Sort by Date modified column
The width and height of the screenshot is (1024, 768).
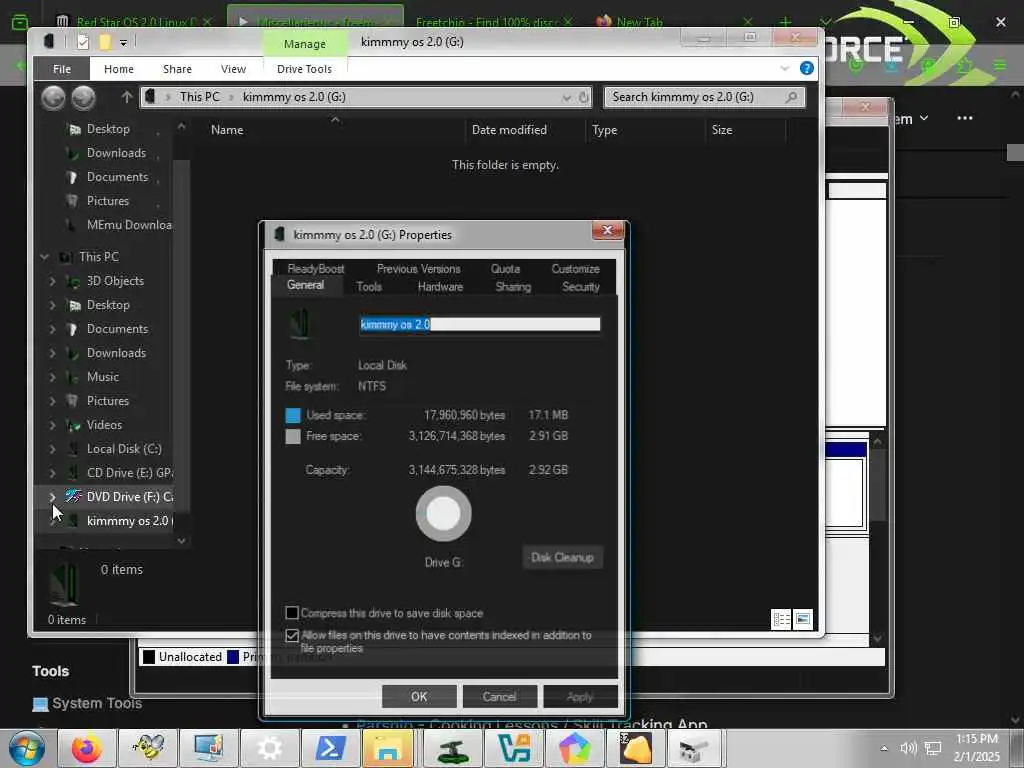tap(509, 130)
